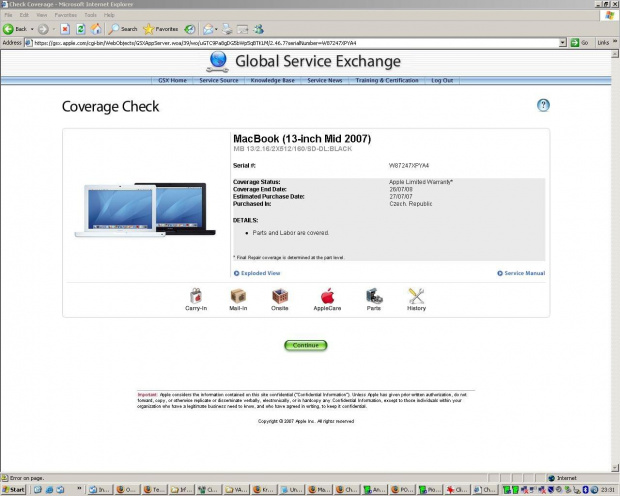The height and width of the screenshot is (496, 620).
Task: Click the blue help question mark icon
Action: coord(543,105)
